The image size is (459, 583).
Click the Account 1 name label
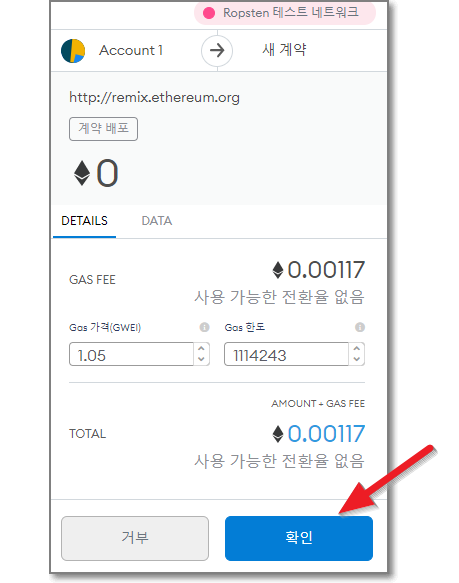pyautogui.click(x=131, y=50)
